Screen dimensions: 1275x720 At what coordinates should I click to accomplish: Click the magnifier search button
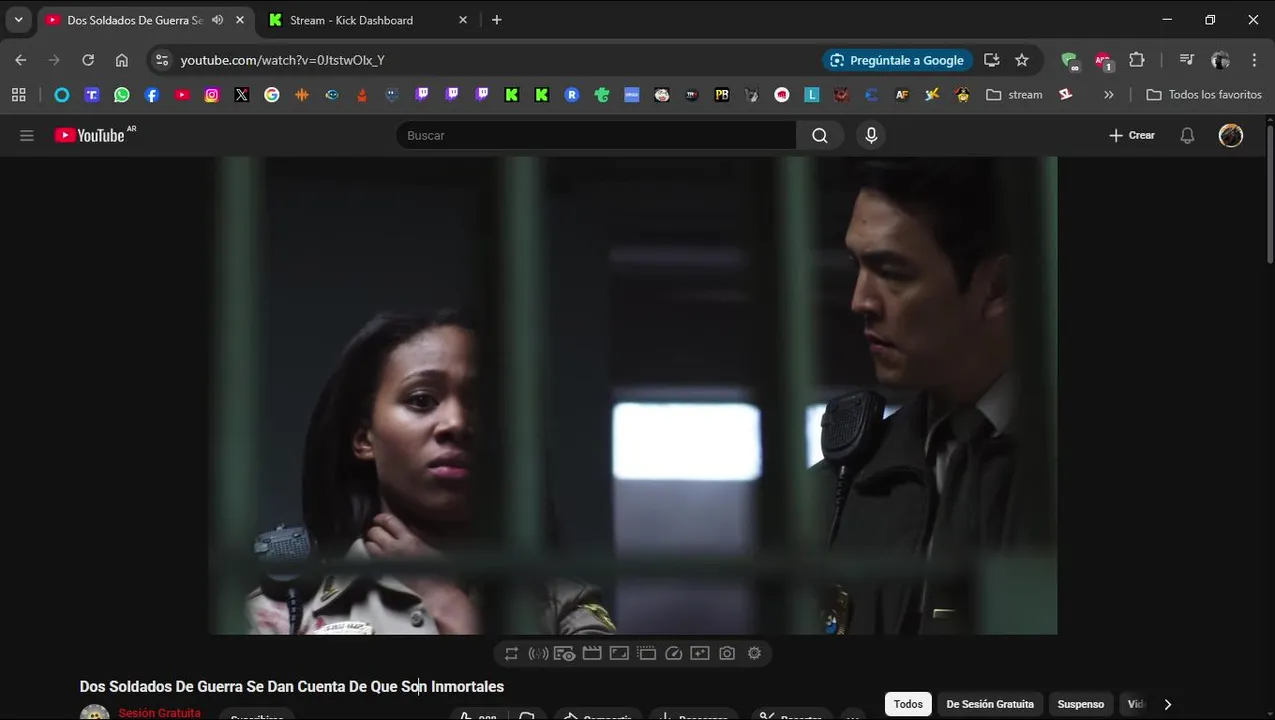tap(820, 135)
